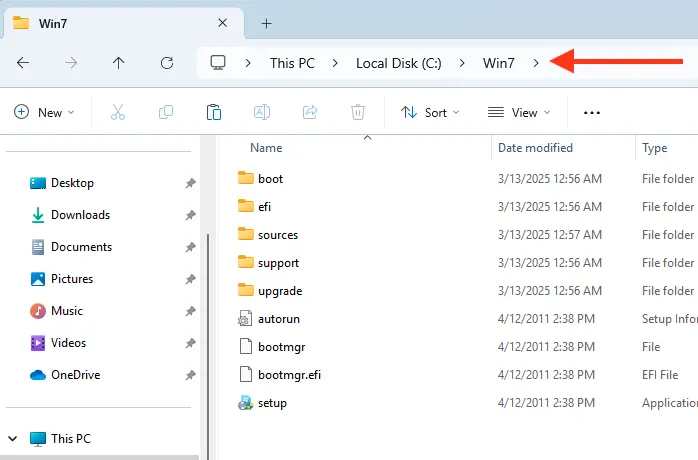Click the Cut scissors icon
Viewport: 698px width, 460px height.
[118, 113]
